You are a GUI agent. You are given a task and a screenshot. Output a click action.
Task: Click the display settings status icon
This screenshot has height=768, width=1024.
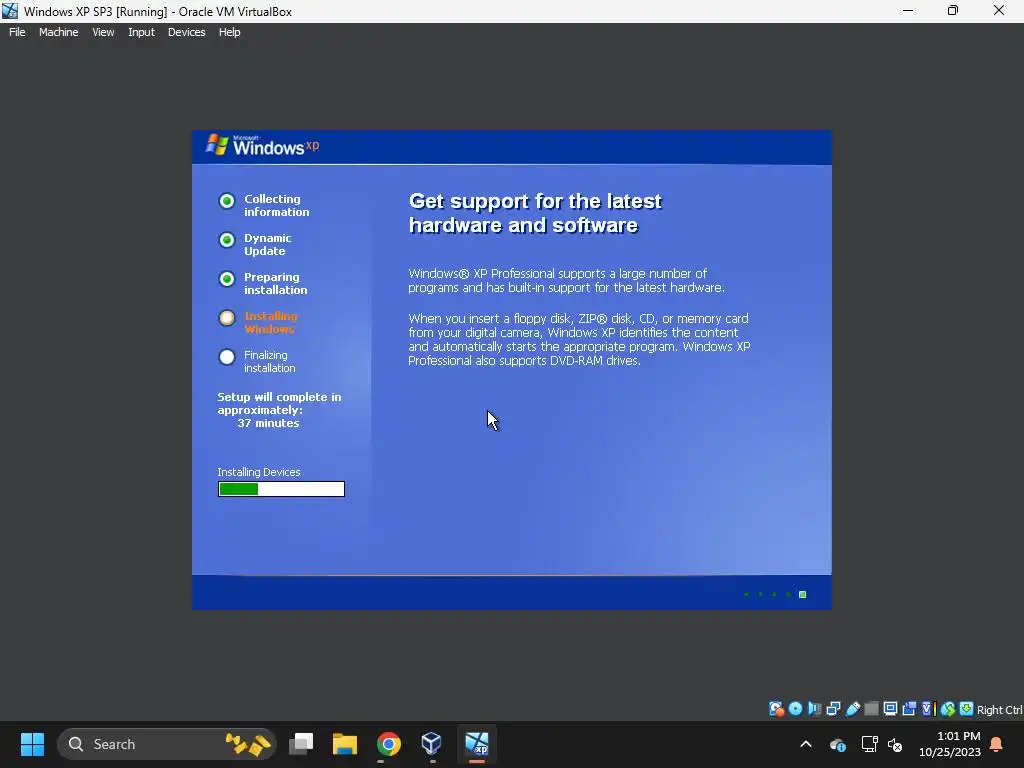click(x=890, y=709)
